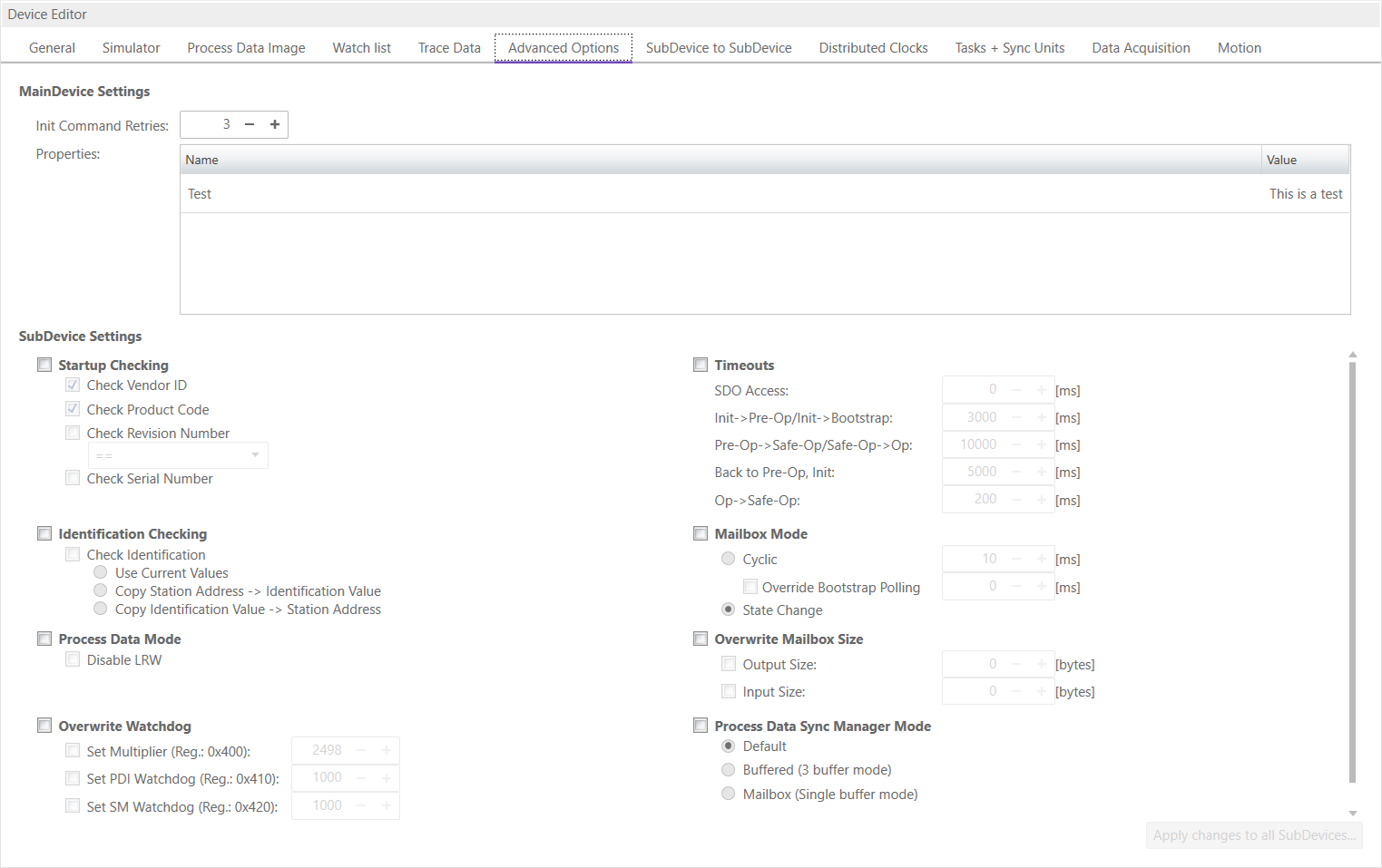Image resolution: width=1382 pixels, height=868 pixels.
Task: Switch to the Distributed Clocks tab
Action: click(x=873, y=48)
